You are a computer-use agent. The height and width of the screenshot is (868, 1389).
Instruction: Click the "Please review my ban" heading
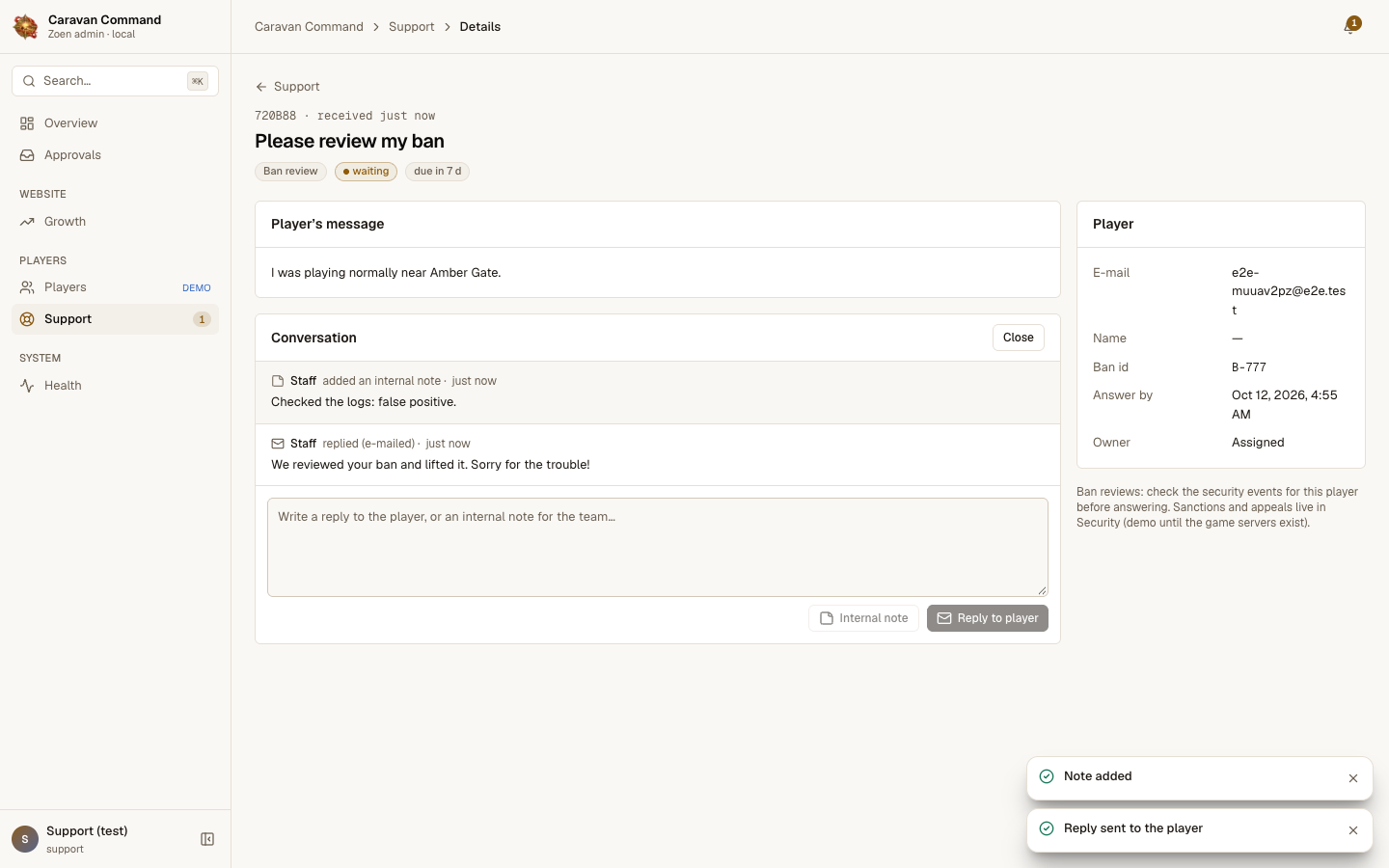[x=349, y=141]
